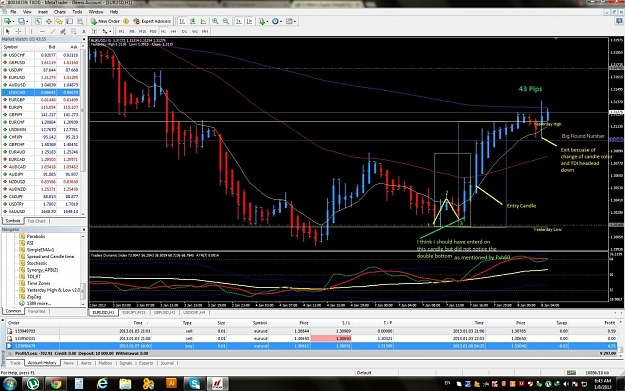The width and height of the screenshot is (625, 391).
Task: Switch timeframe to D1
Action: 184,31
